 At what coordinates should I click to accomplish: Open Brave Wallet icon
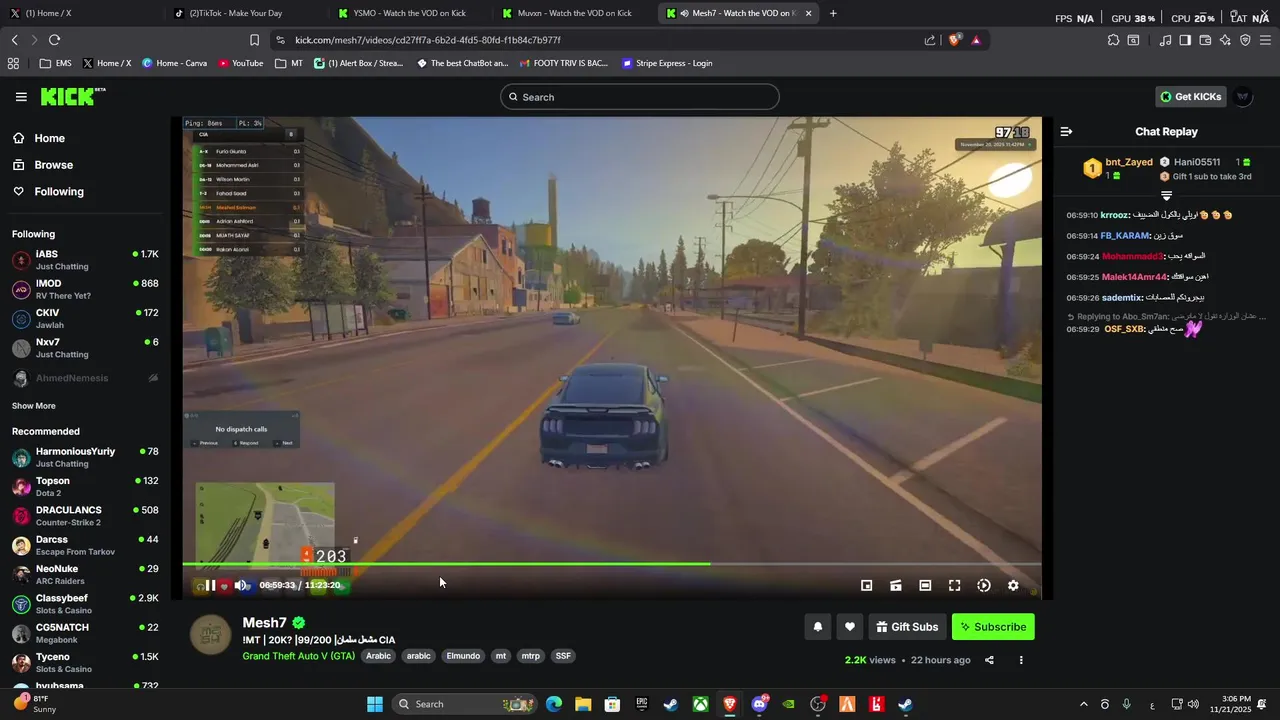click(x=1205, y=40)
